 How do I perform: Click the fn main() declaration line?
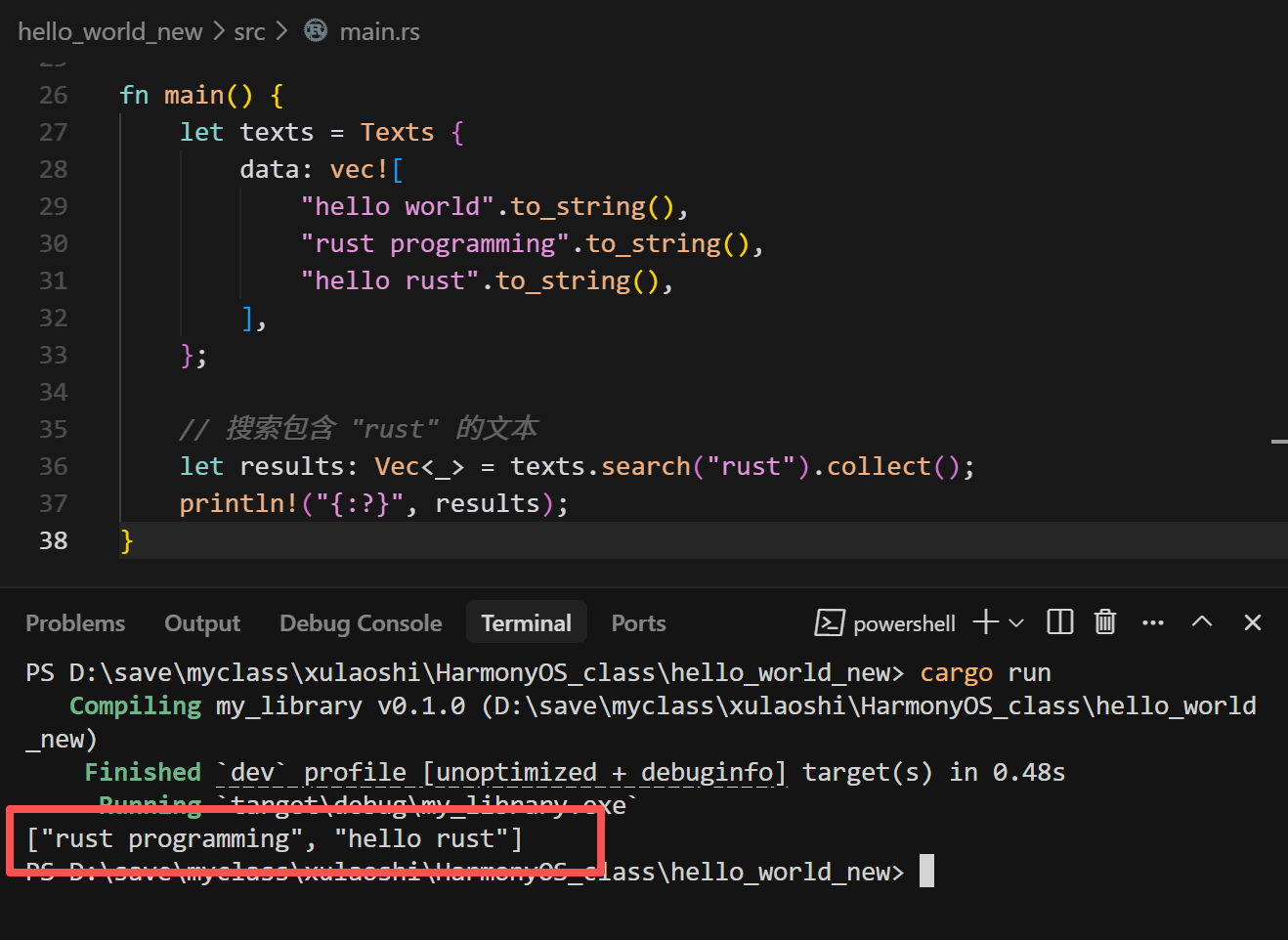(201, 95)
